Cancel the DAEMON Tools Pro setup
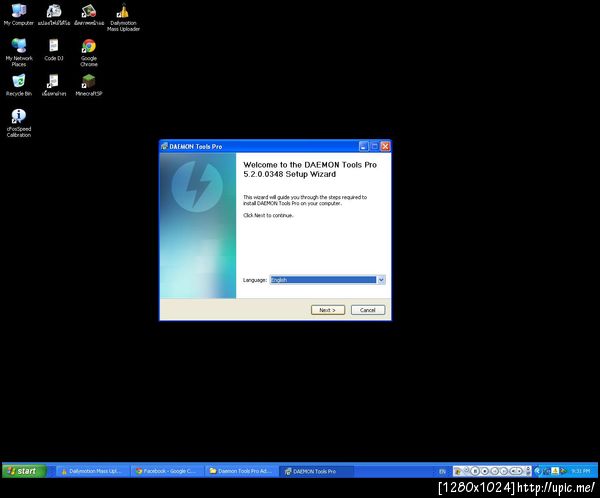600x498 pixels. pos(368,310)
